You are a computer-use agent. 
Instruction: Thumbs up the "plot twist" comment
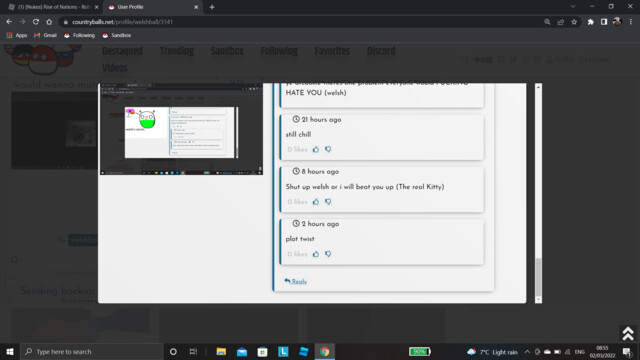316,254
